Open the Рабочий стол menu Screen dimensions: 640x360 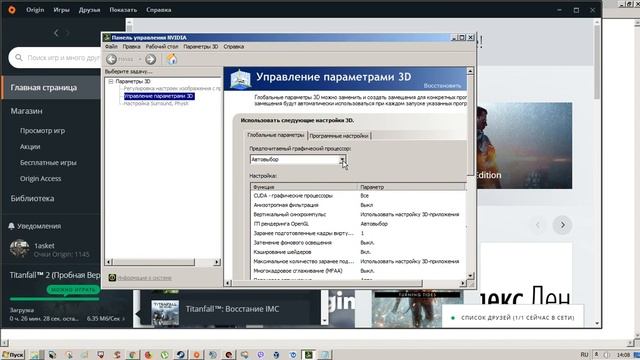pyautogui.click(x=162, y=47)
